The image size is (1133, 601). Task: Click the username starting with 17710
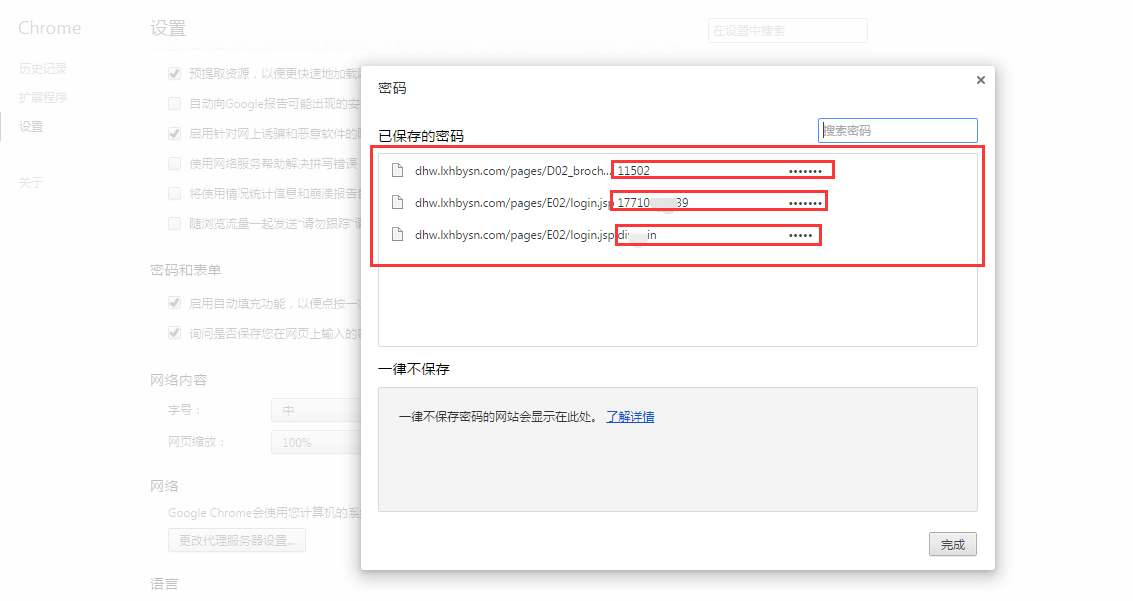652,203
